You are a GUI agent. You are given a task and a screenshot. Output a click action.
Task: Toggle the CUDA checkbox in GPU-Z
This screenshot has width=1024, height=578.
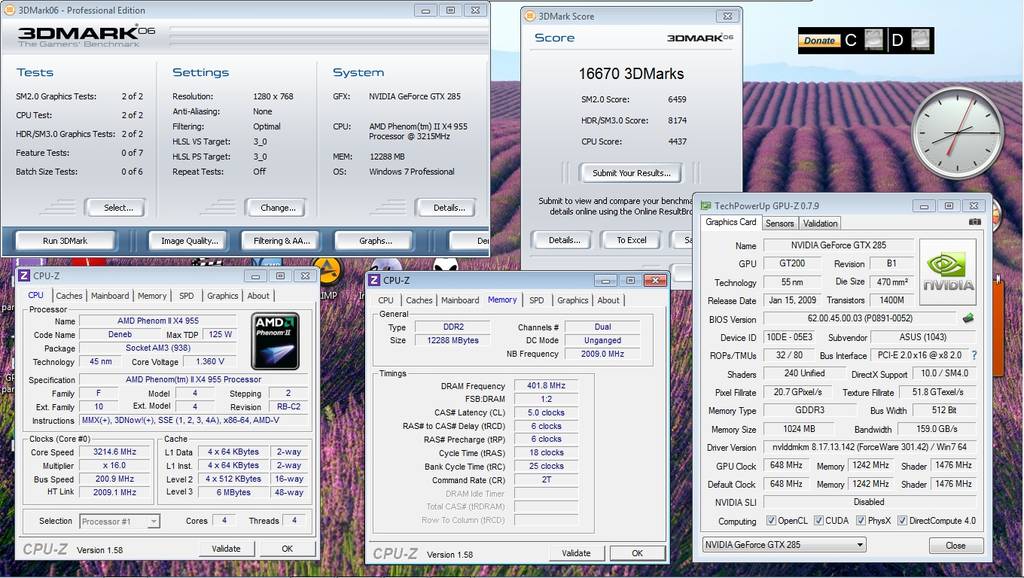[819, 521]
